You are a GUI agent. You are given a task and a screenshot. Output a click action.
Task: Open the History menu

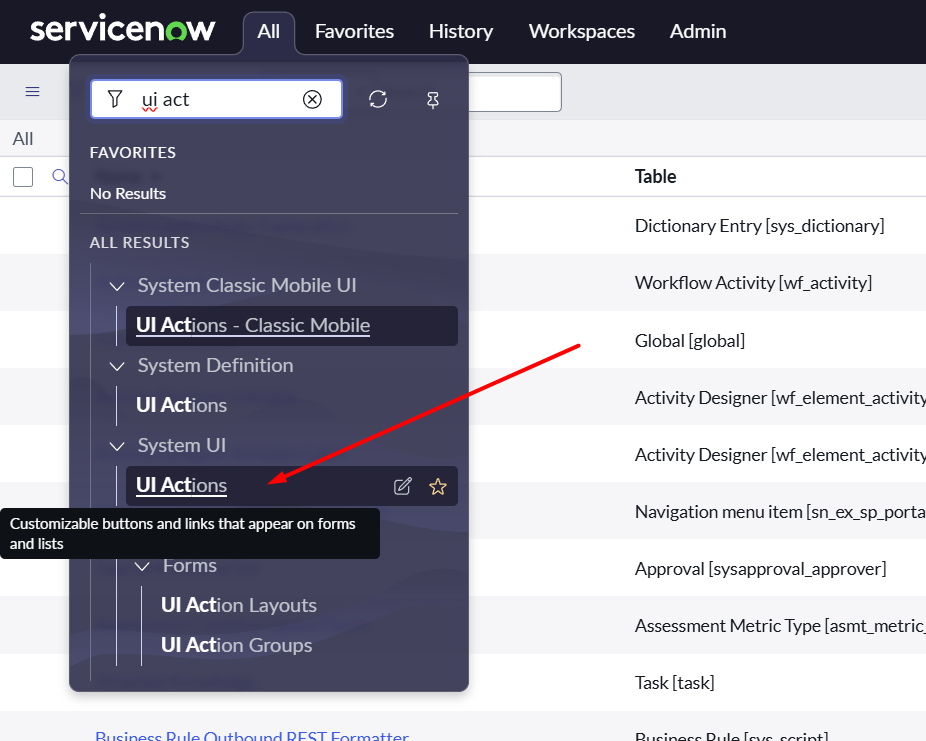[461, 31]
